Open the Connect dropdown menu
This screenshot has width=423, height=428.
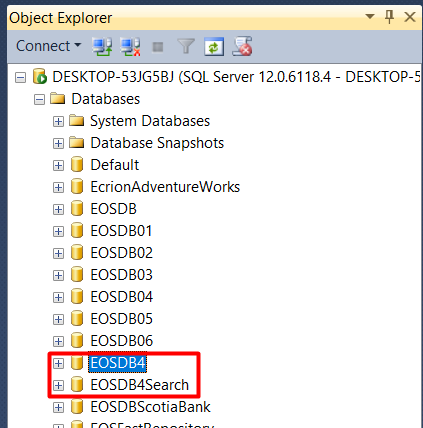(49, 46)
